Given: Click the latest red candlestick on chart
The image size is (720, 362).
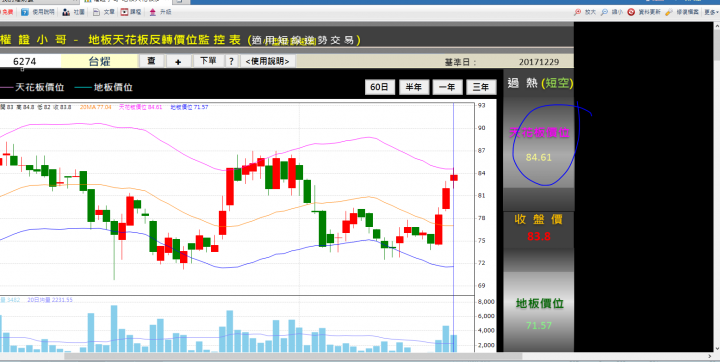Looking at the screenshot, I should pyautogui.click(x=454, y=178).
